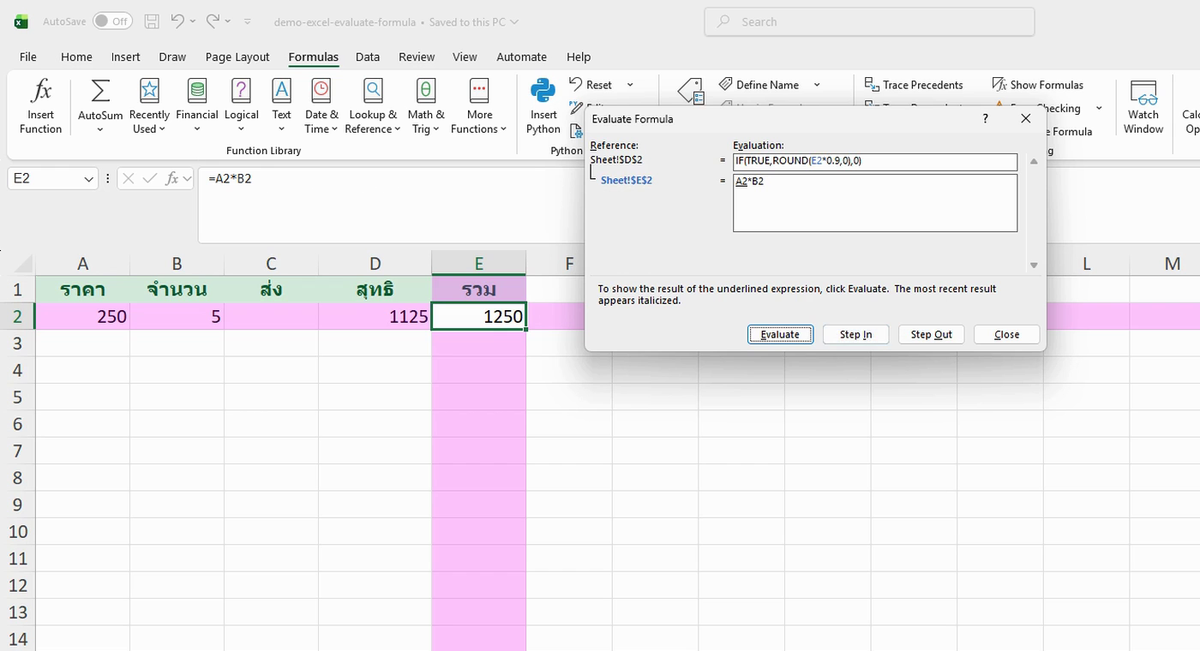This screenshot has width=1200, height=651.
Task: Select cell E2 with value 1250
Action: coord(479,317)
